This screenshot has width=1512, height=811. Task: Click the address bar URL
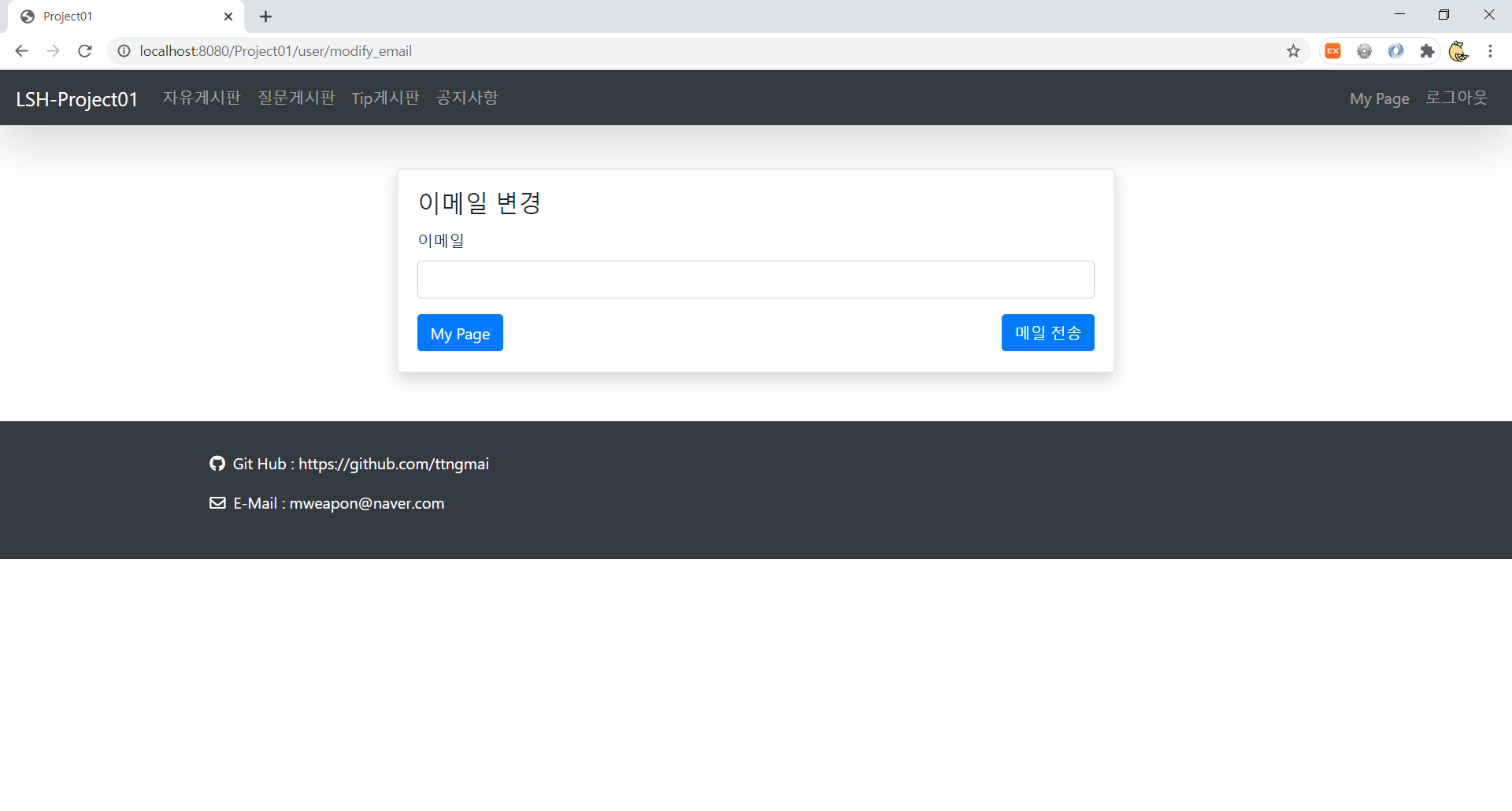[276, 51]
